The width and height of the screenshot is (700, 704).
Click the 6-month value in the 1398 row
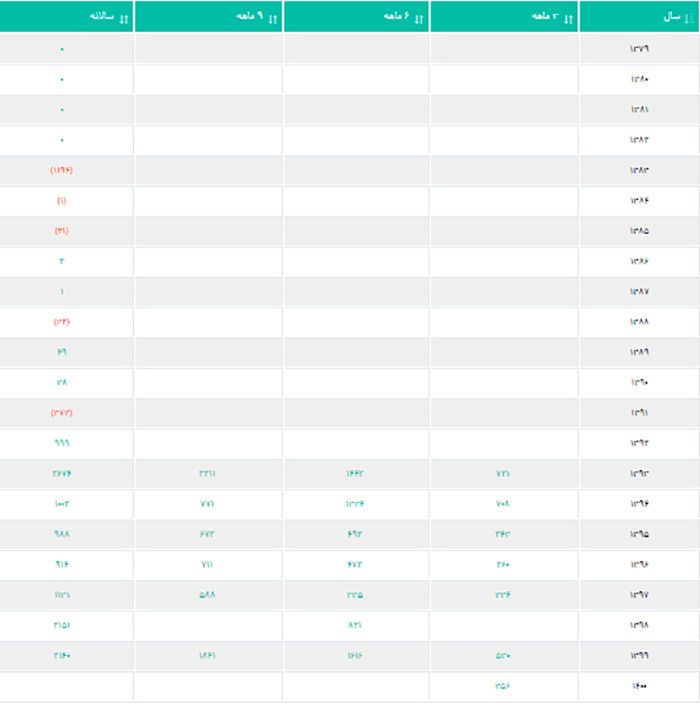click(354, 625)
